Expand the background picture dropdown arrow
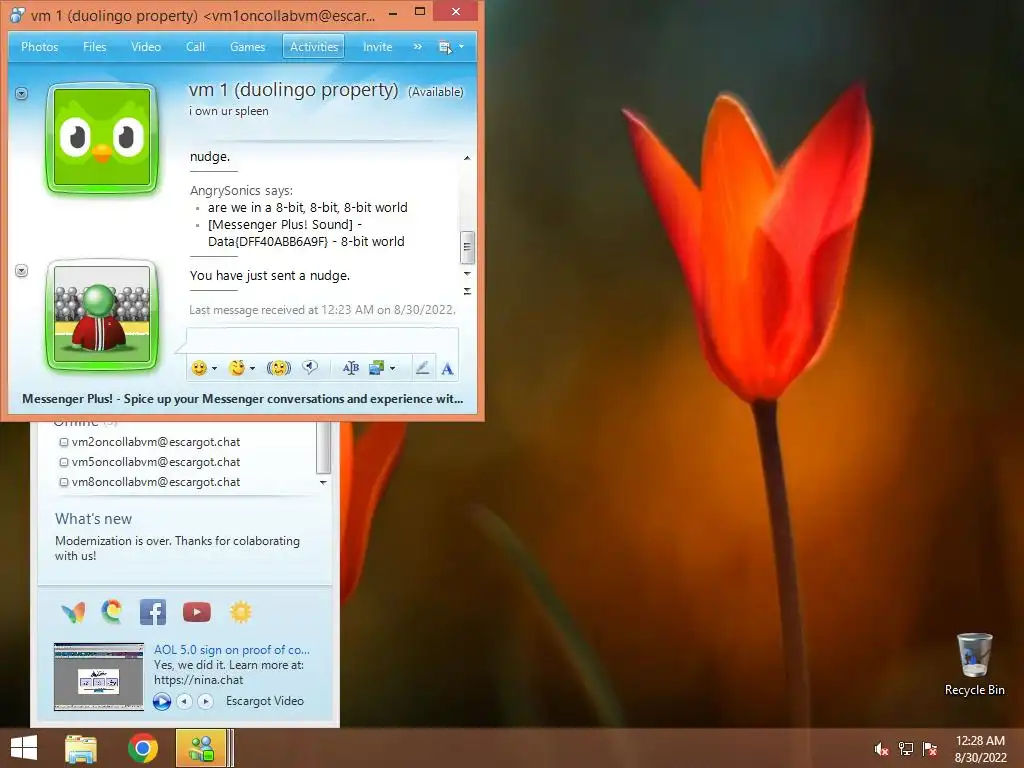Screen dimensions: 1024x768 (x=392, y=368)
